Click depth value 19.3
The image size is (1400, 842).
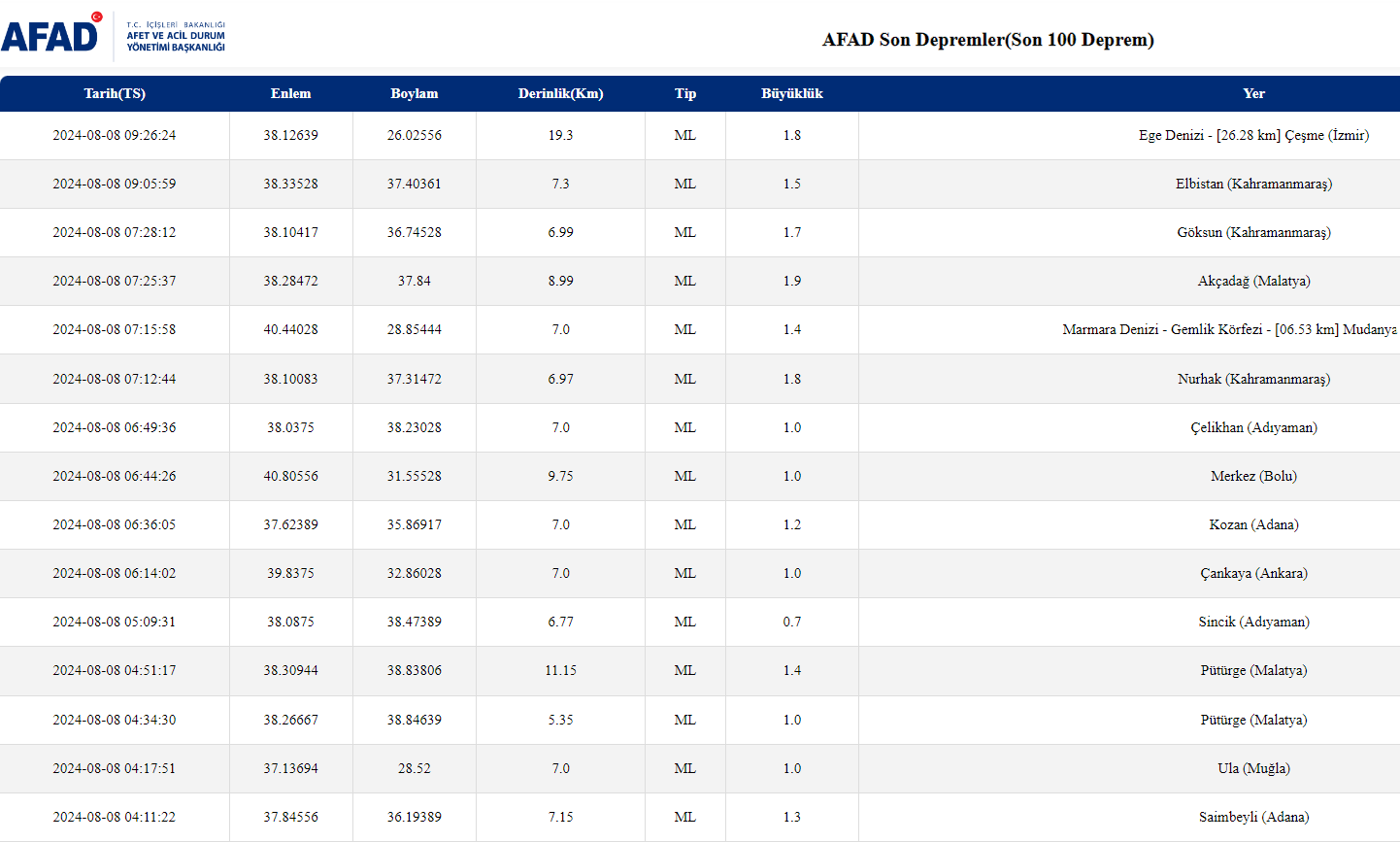[561, 136]
